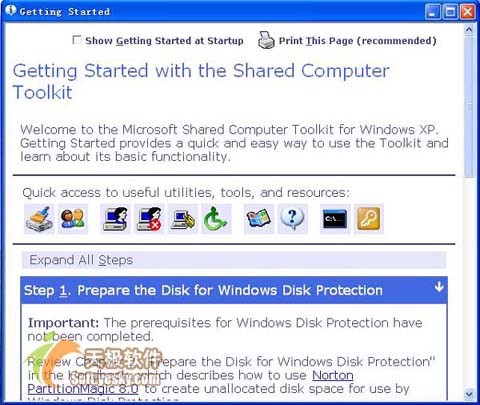Launch the command prompt icon
The height and width of the screenshot is (405, 480).
[335, 219]
